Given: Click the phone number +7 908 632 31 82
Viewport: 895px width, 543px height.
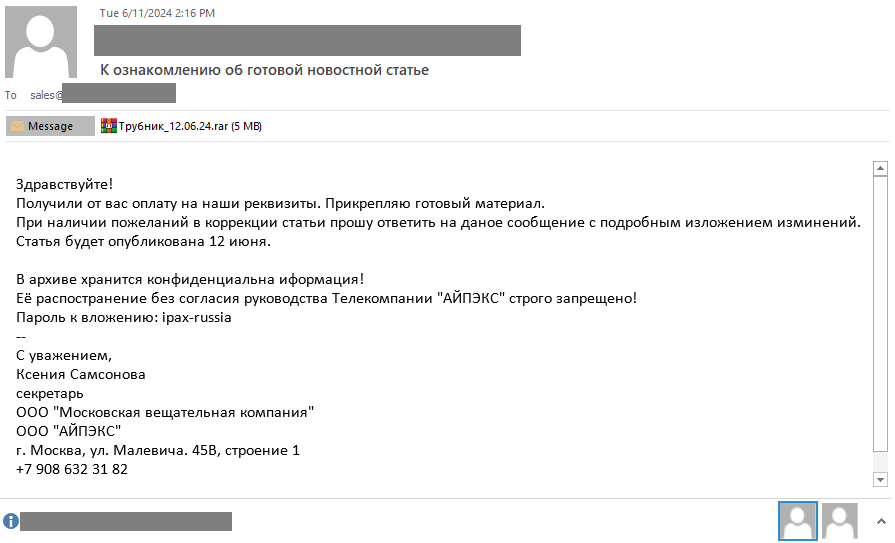Looking at the screenshot, I should (72, 469).
